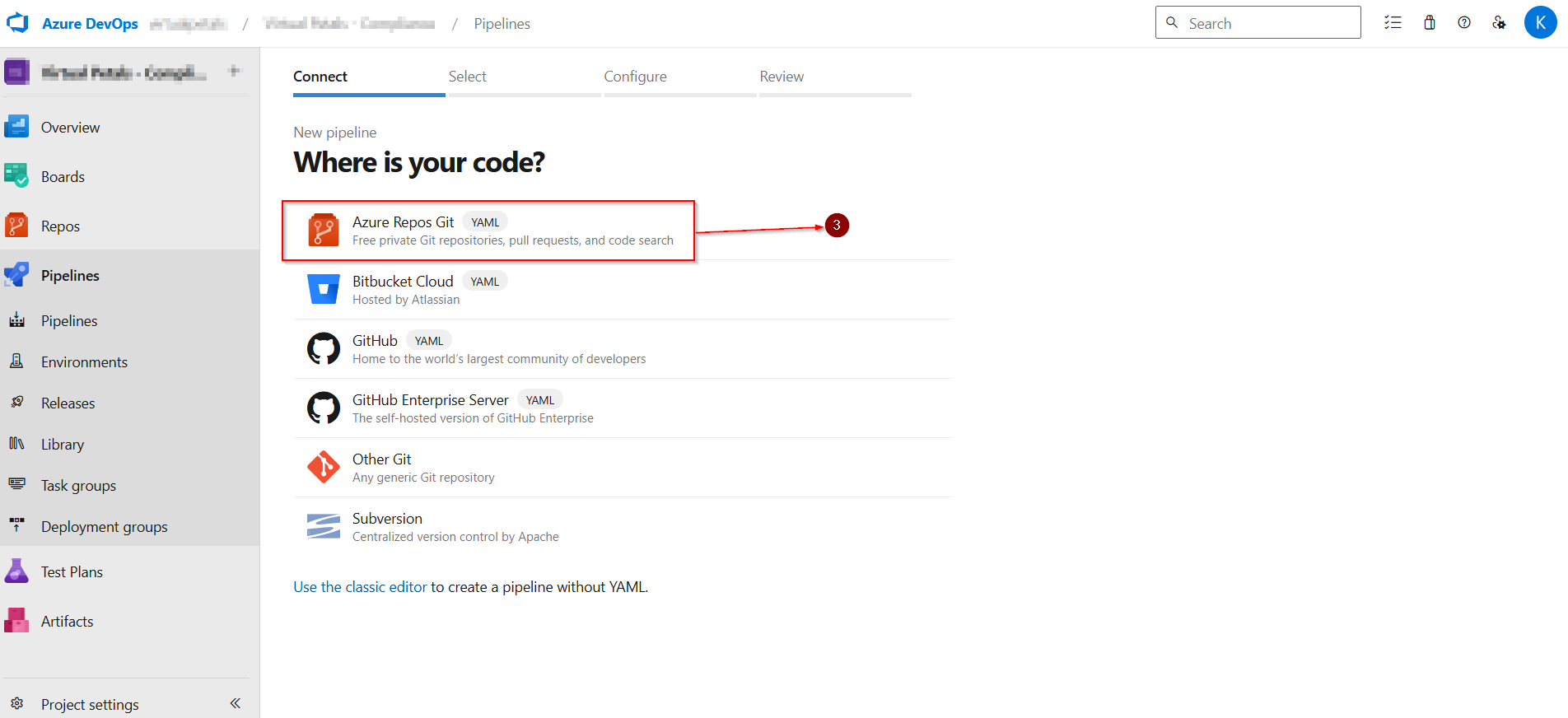Open the work items list icon

1393,23
